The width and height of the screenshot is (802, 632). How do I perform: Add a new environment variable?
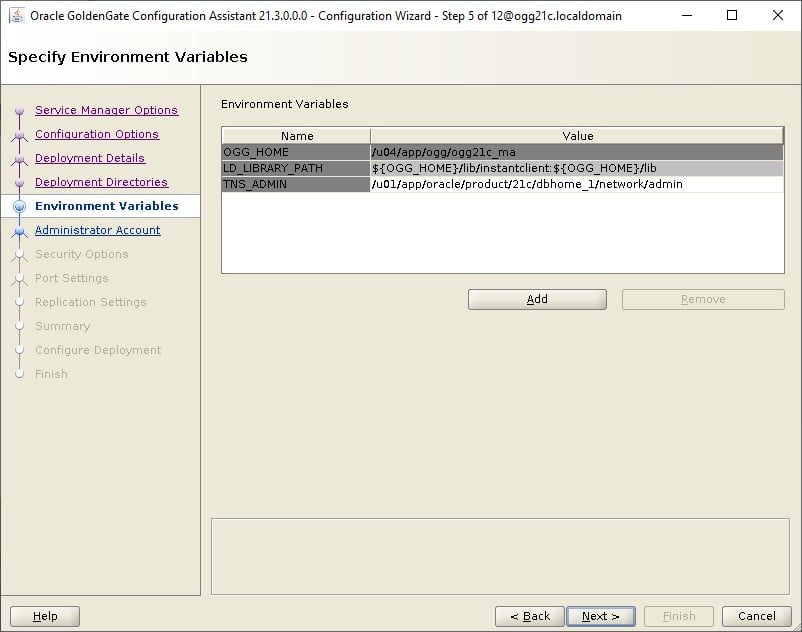pyautogui.click(x=537, y=299)
